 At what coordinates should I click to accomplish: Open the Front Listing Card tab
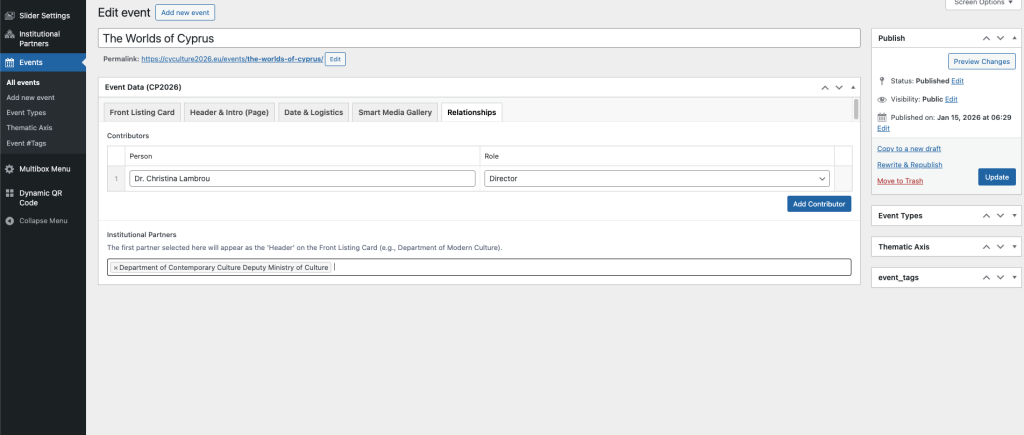(141, 112)
